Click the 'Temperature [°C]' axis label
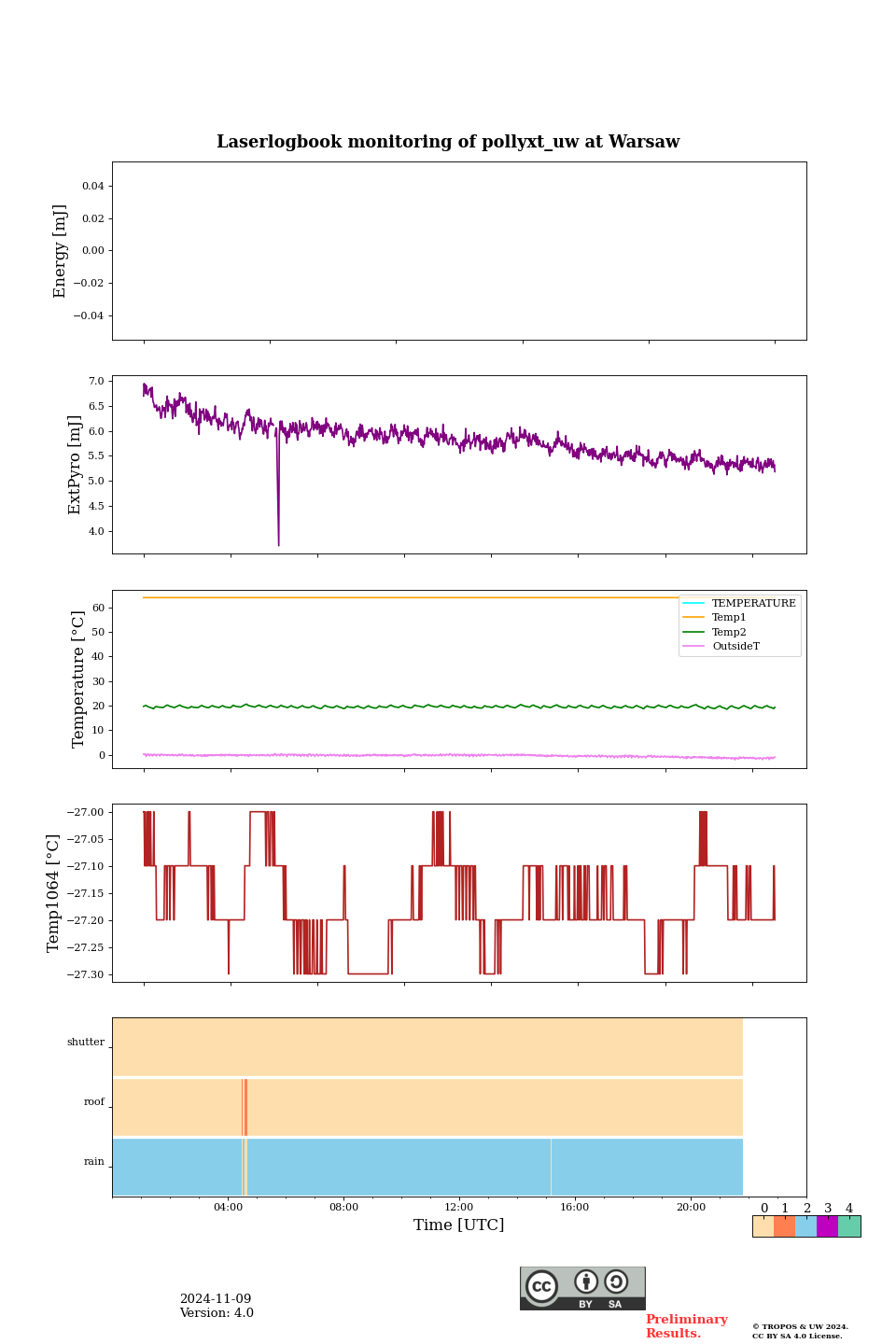The width and height of the screenshot is (896, 1344). pos(78,679)
